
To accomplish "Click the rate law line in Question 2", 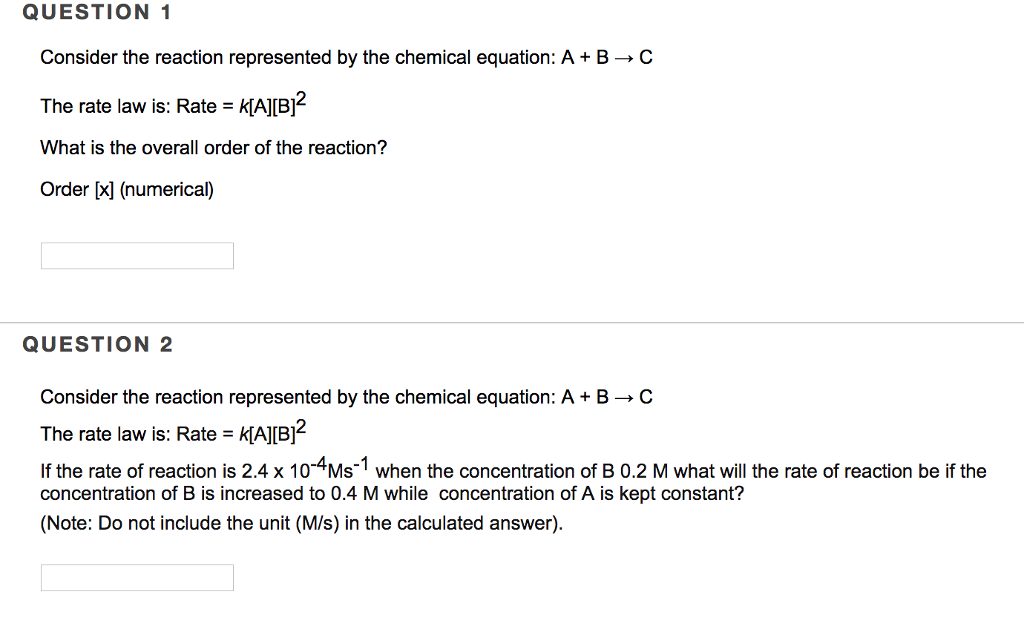I will [x=177, y=433].
